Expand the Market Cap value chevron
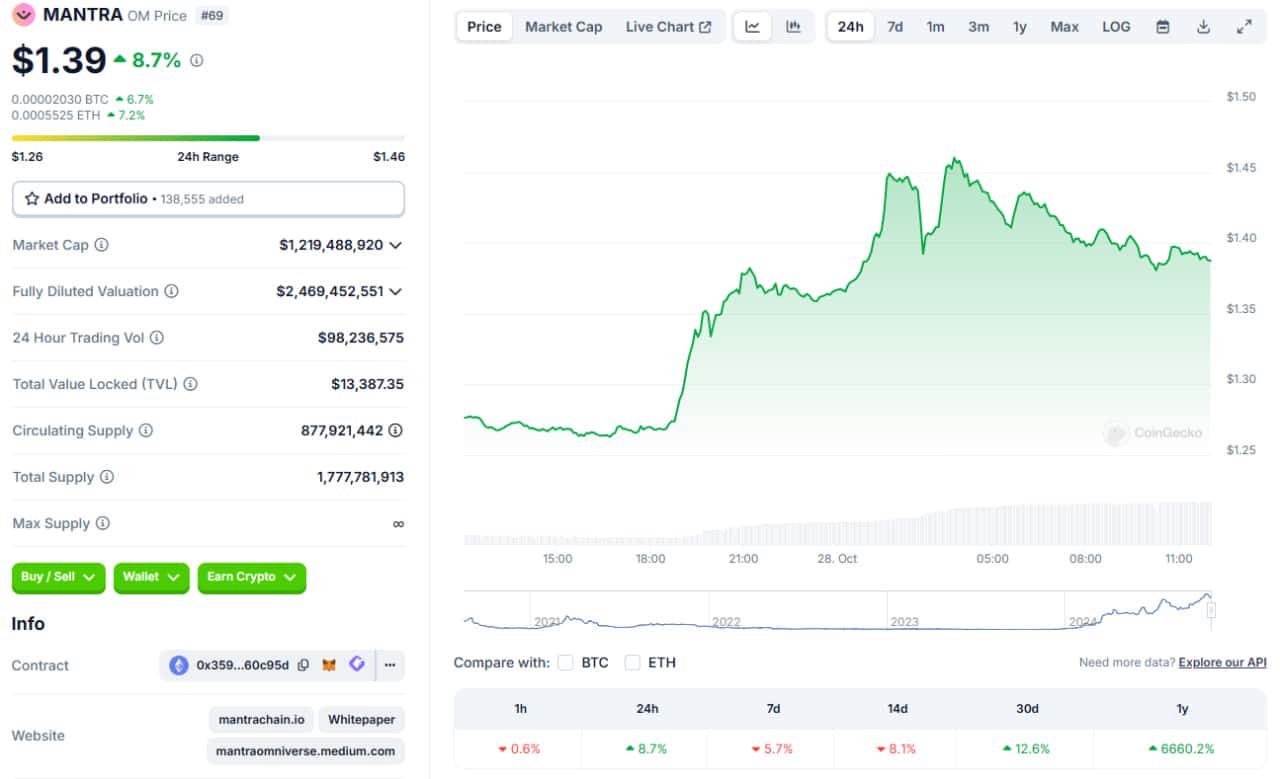The image size is (1280, 779). [x=396, y=245]
